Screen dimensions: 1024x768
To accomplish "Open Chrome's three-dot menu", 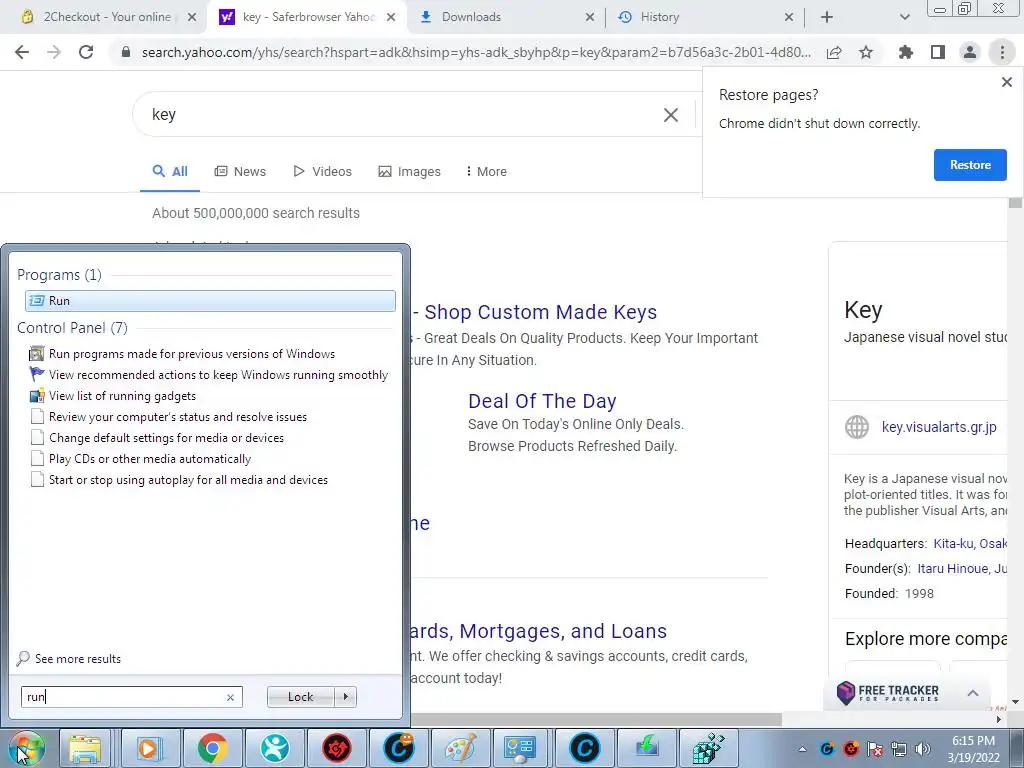I will [1002, 52].
